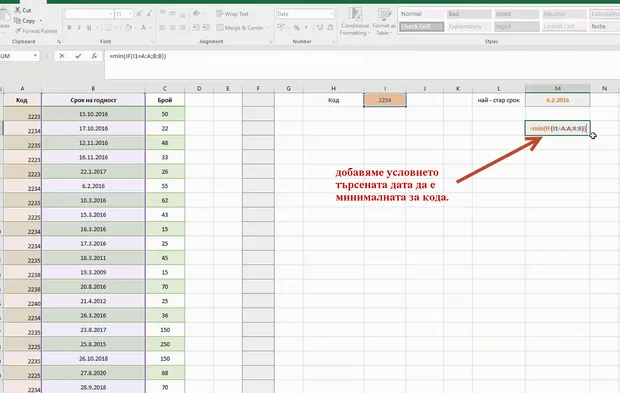Open the Copy options dropdown arrow
The height and width of the screenshot is (393, 620).
tap(41, 21)
